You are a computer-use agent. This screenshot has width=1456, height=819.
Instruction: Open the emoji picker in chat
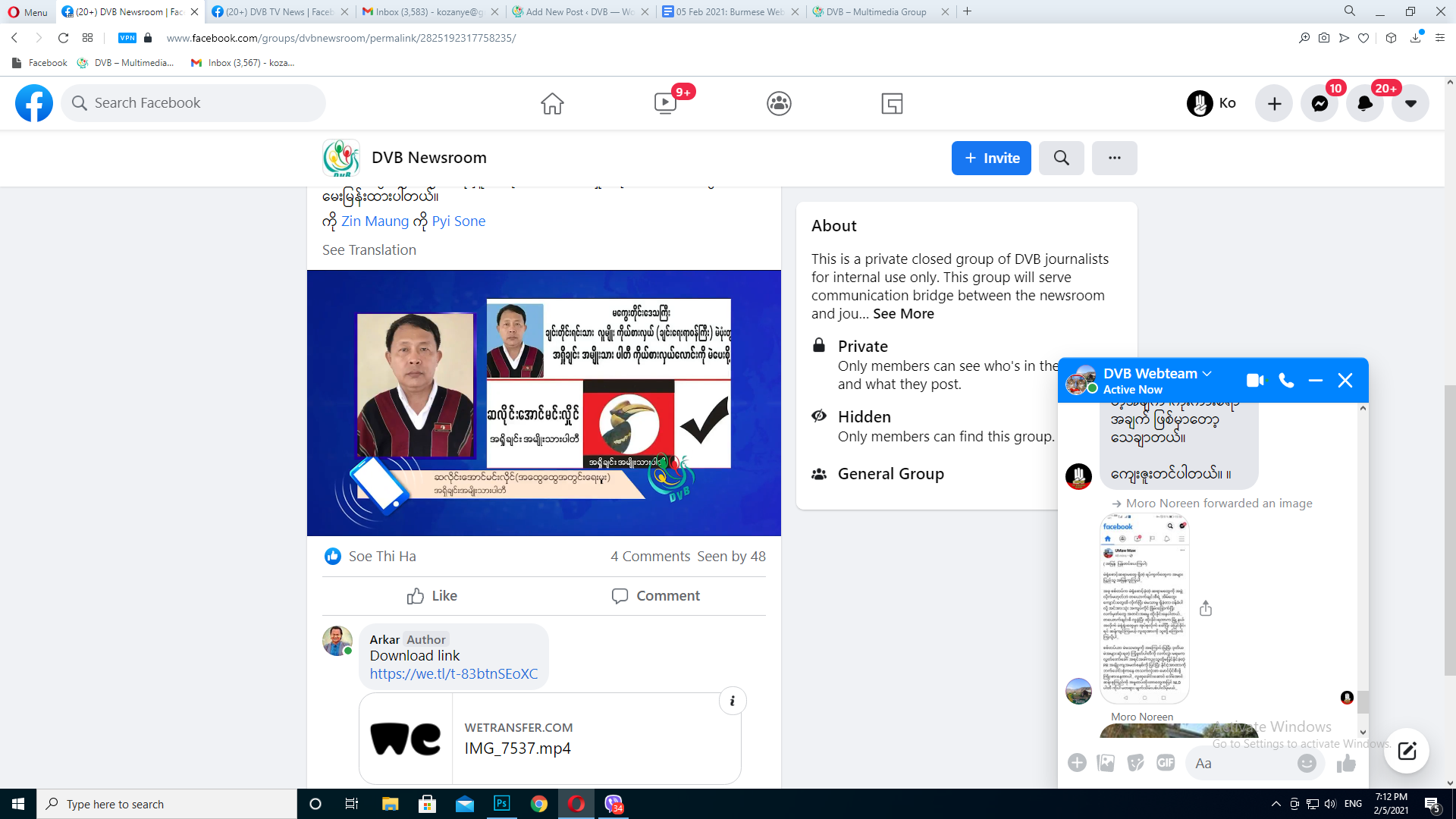[1307, 764]
